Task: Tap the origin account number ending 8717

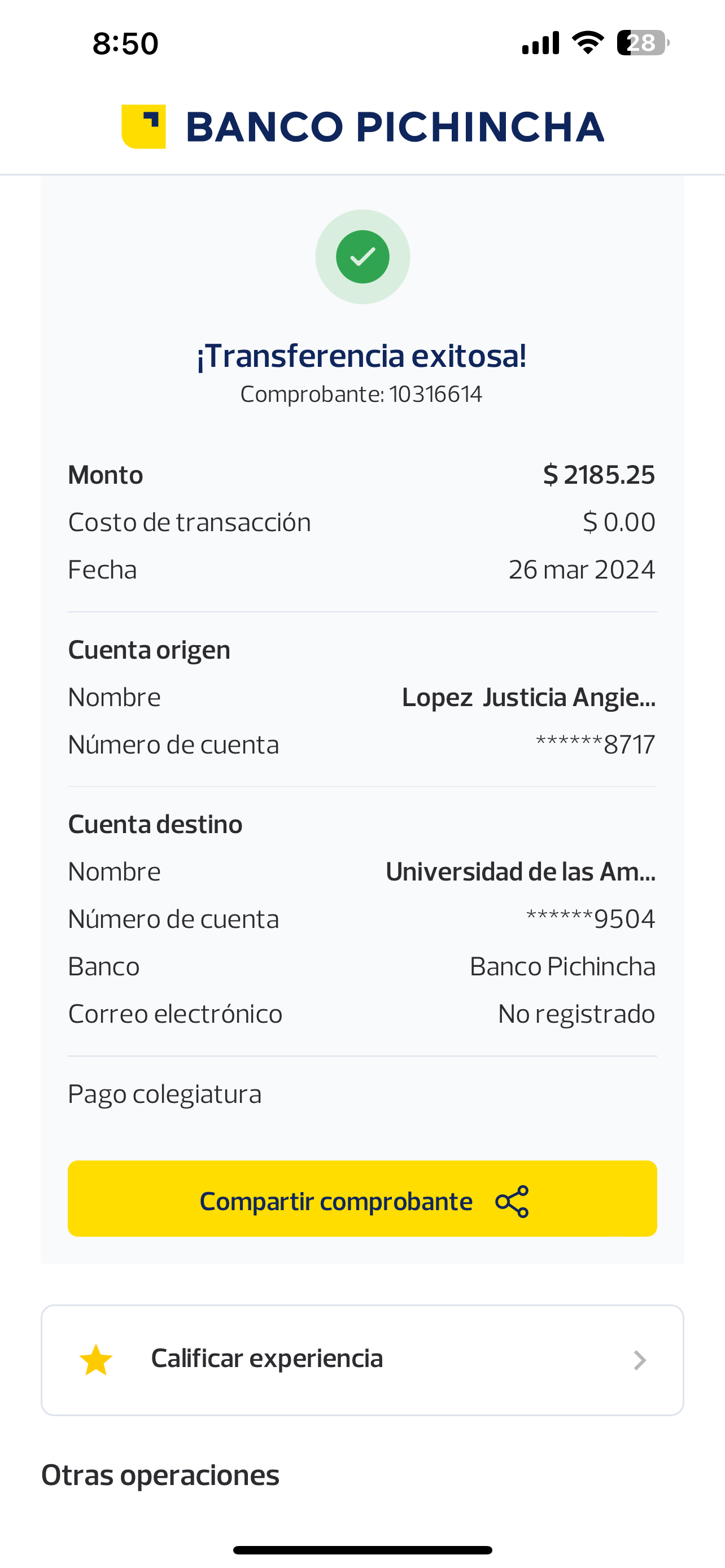Action: point(595,744)
